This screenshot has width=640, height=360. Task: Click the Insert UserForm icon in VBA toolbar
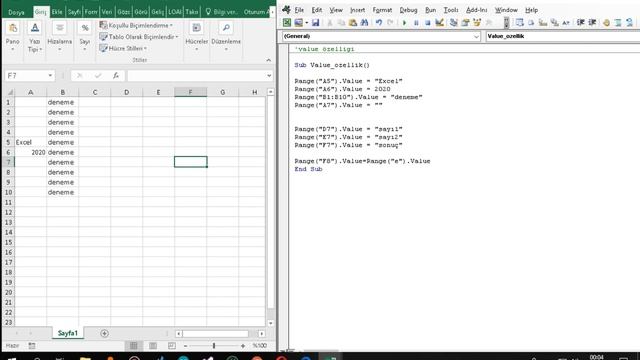tap(299, 22)
